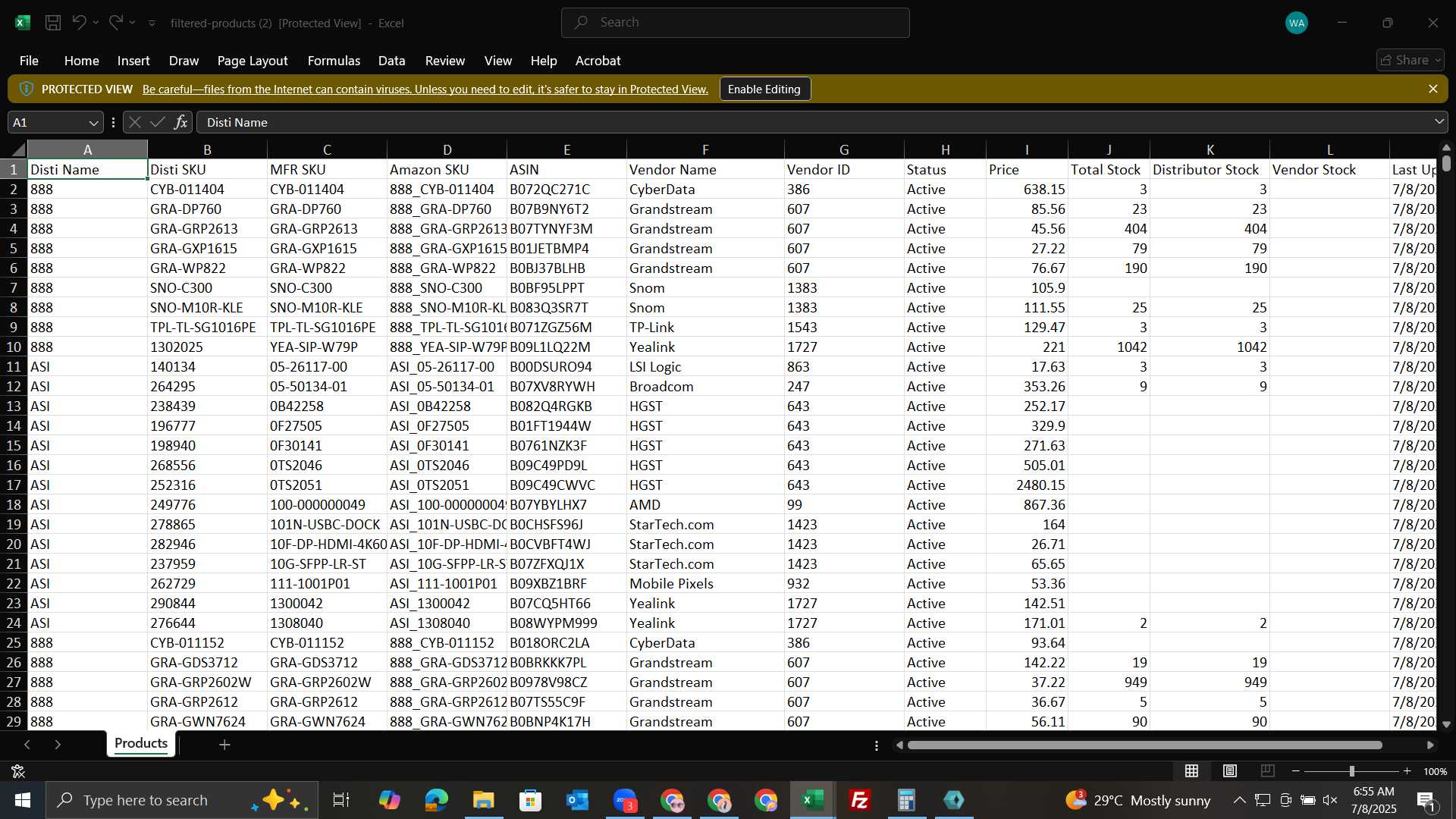This screenshot has height=819, width=1456.
Task: Dismiss the Protected View message bar
Action: click(1432, 89)
